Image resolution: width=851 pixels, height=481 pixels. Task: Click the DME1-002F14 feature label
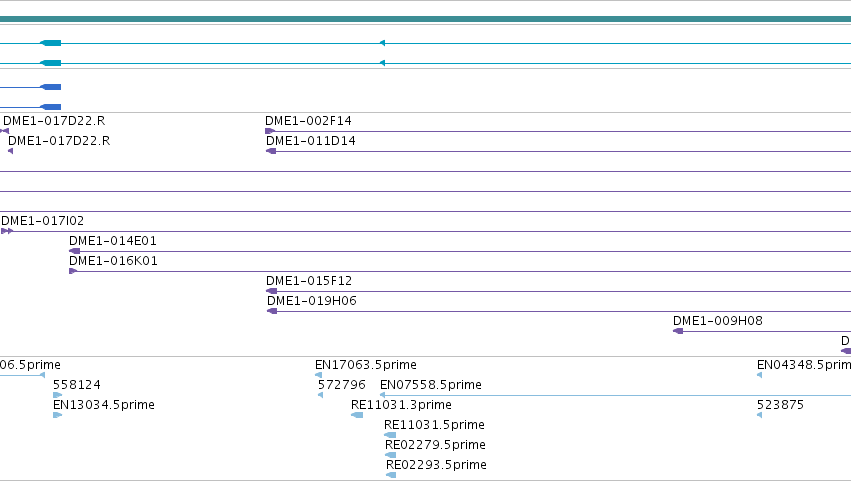click(308, 121)
